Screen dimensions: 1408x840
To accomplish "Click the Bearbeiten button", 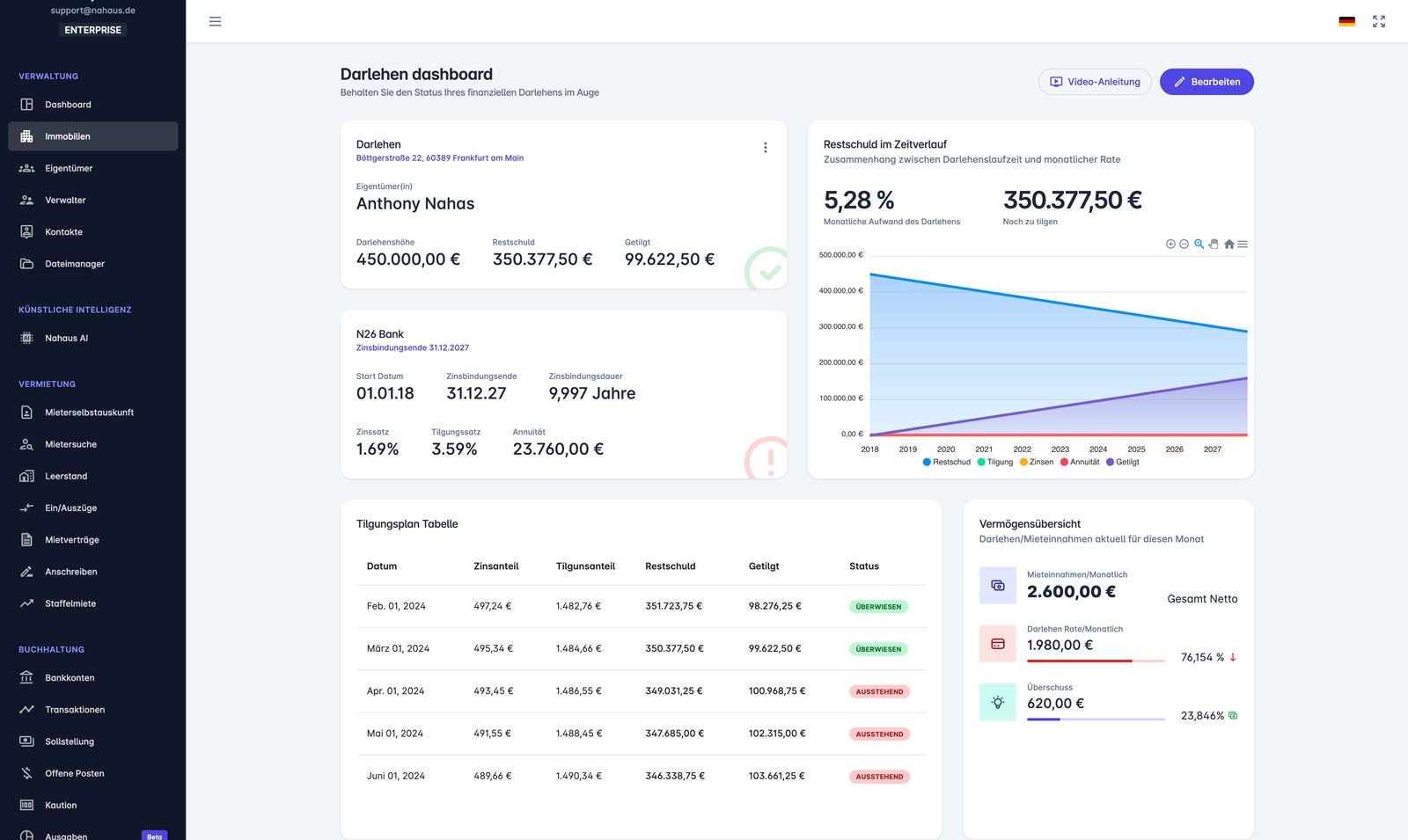I will [1206, 82].
